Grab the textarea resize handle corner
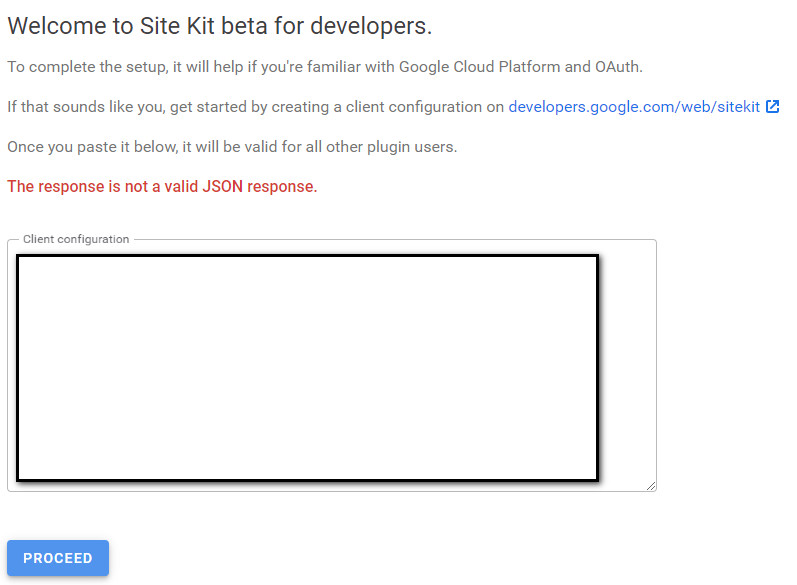 tap(651, 486)
